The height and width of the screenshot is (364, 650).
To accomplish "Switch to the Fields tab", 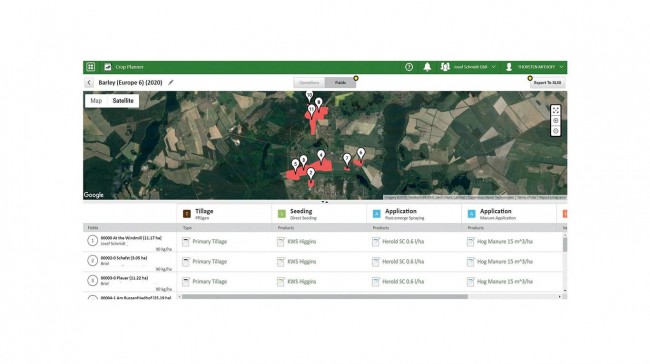I will [x=340, y=83].
